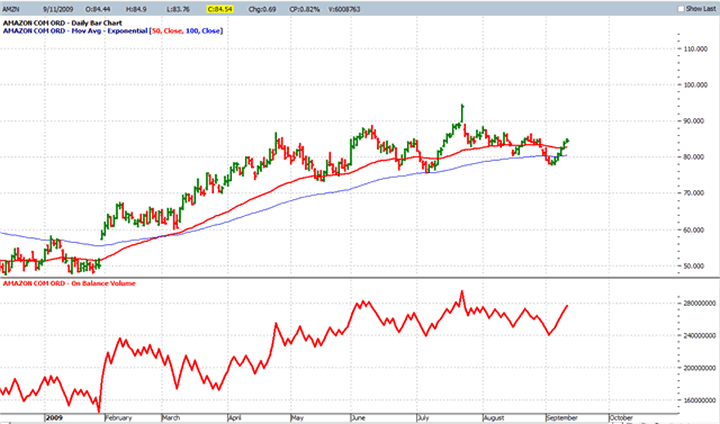Image resolution: width=720 pixels, height=424 pixels.
Task: Select June on the time axis
Action: point(359,416)
